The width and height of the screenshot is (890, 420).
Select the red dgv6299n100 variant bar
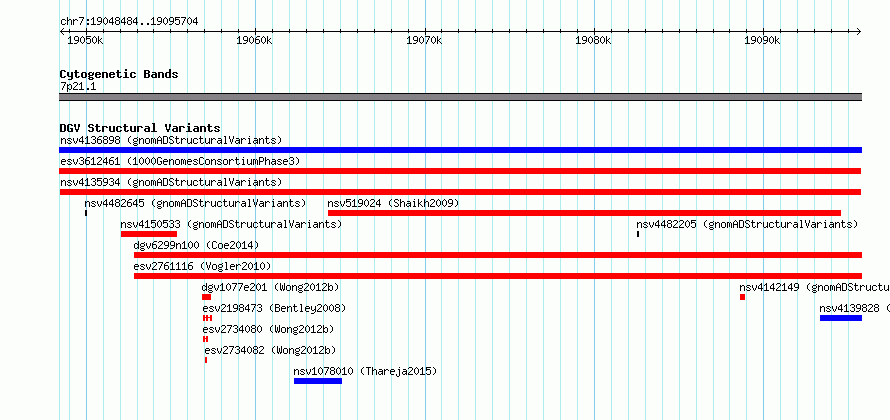498,255
